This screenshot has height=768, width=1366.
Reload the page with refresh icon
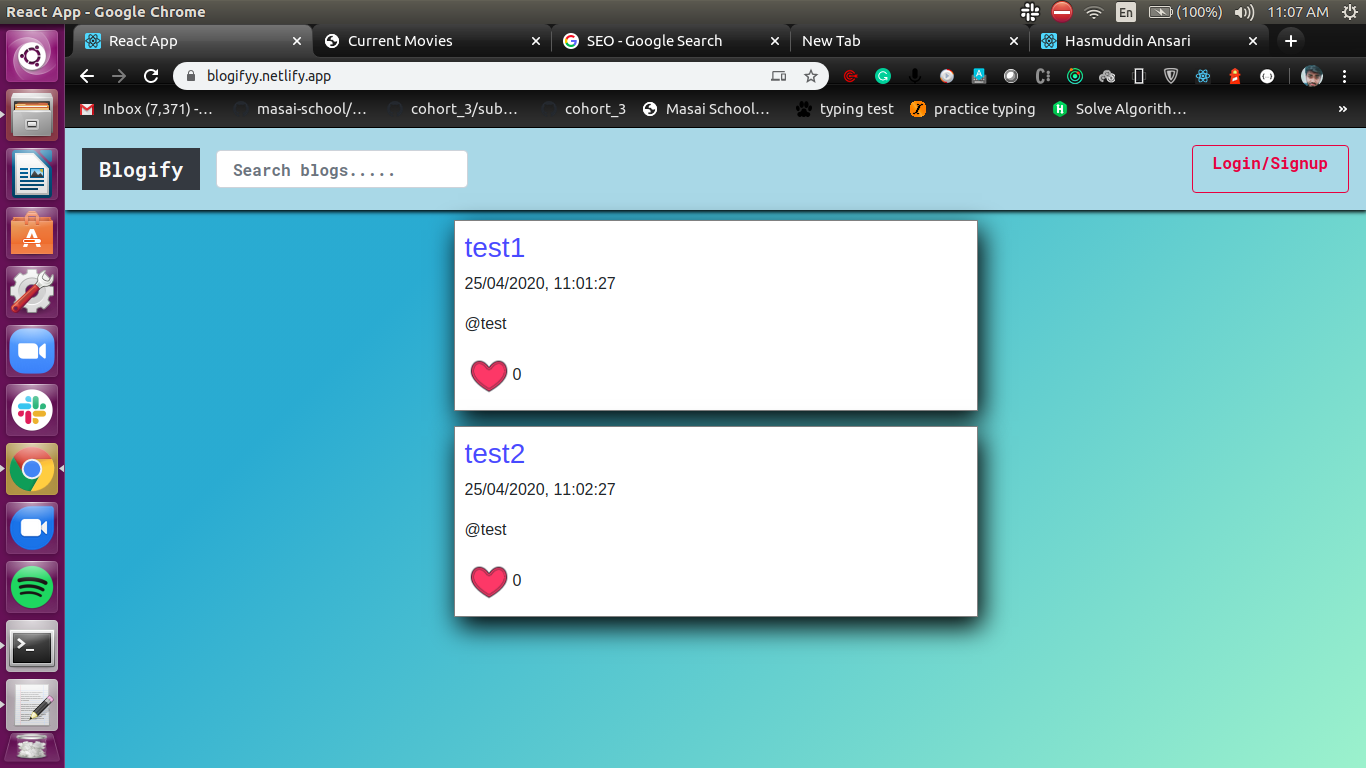pos(151,76)
